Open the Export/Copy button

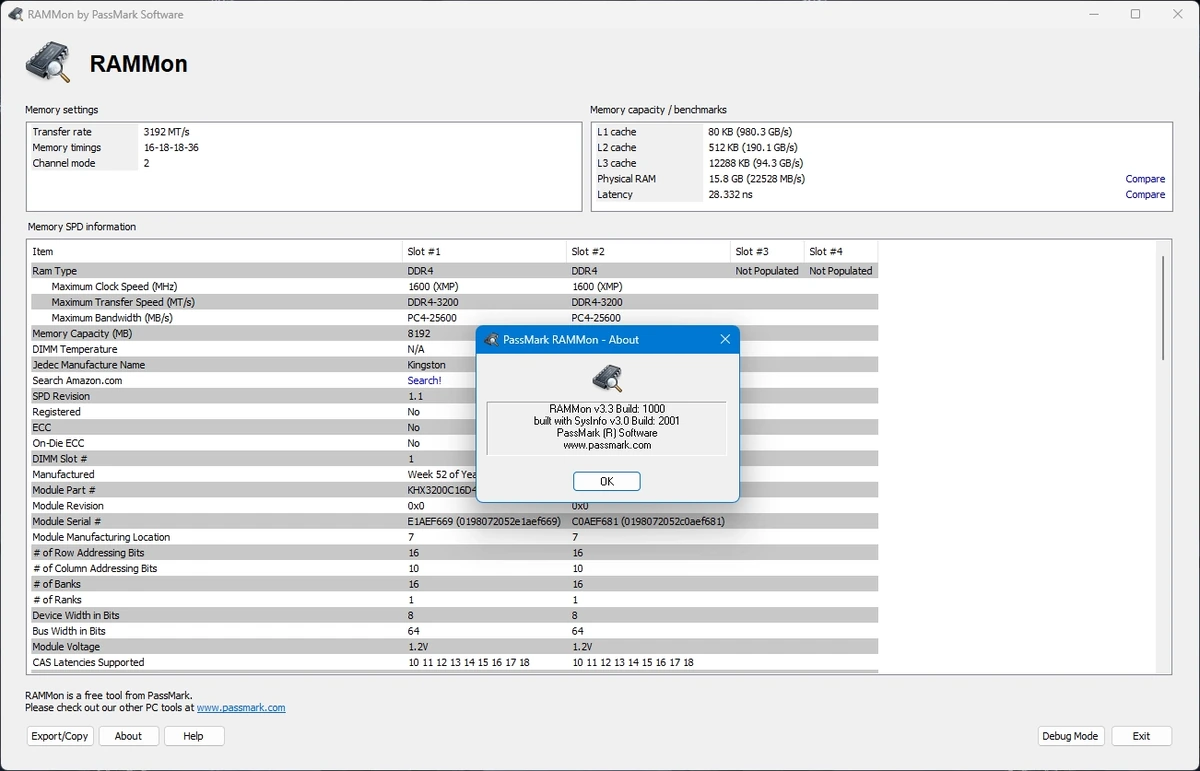tap(60, 736)
